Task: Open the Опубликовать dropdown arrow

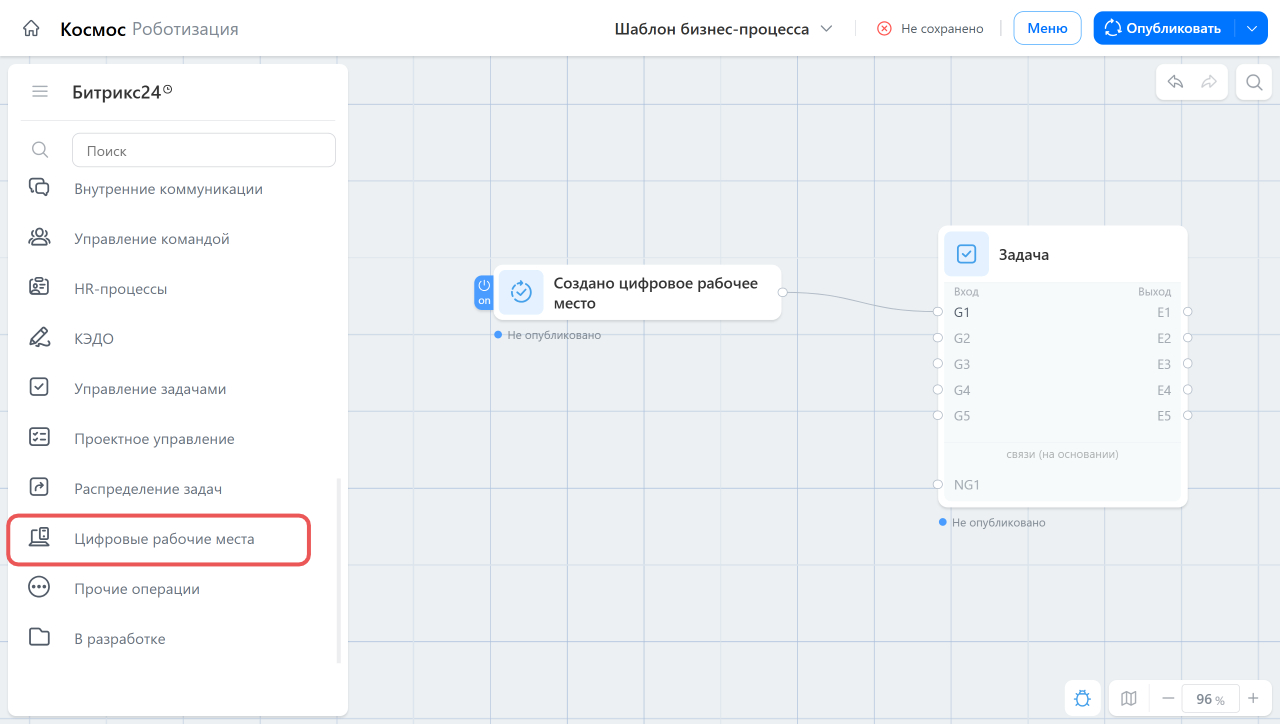Action: click(1252, 28)
